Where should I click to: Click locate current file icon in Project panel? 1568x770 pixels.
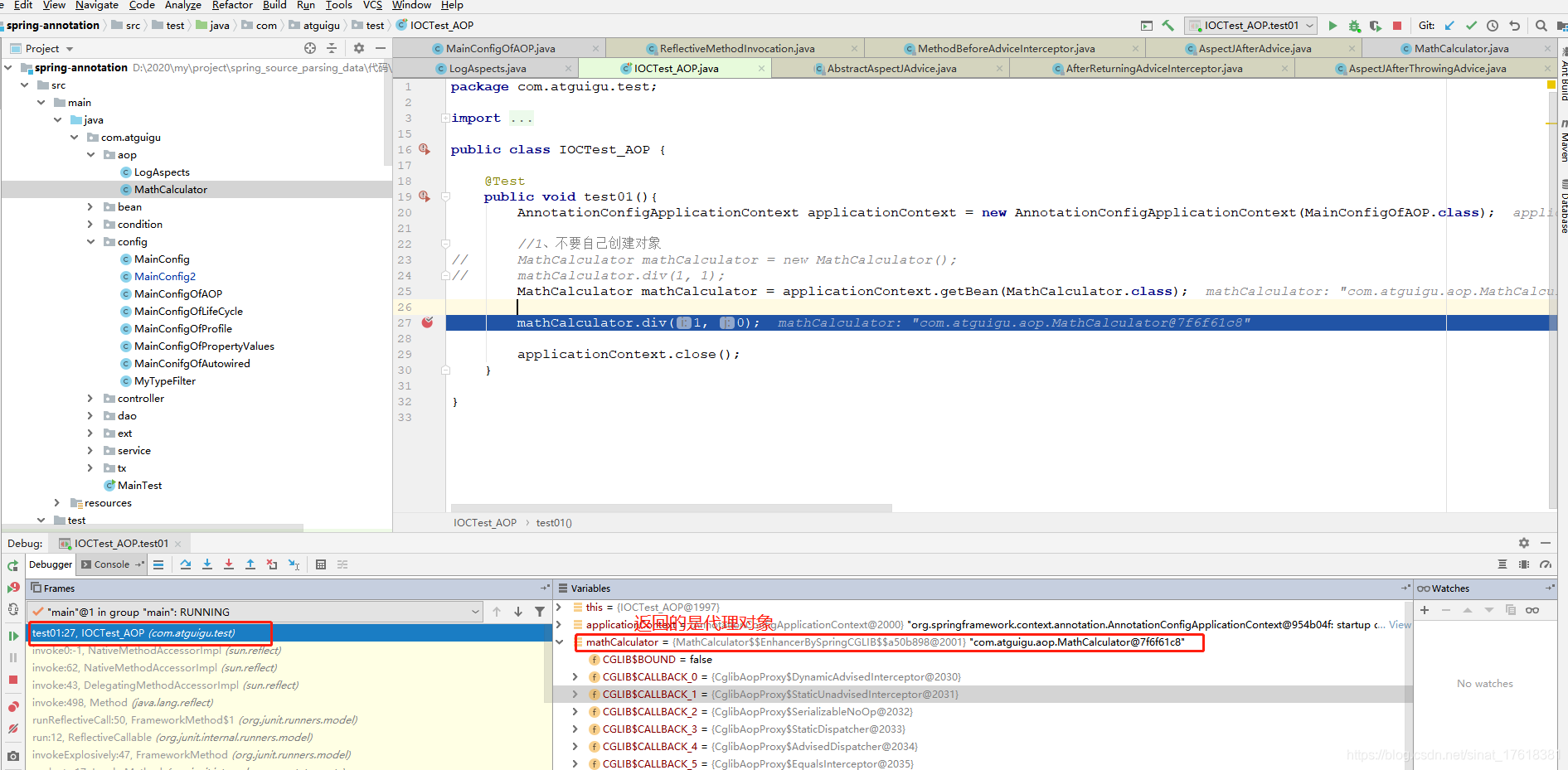click(310, 48)
